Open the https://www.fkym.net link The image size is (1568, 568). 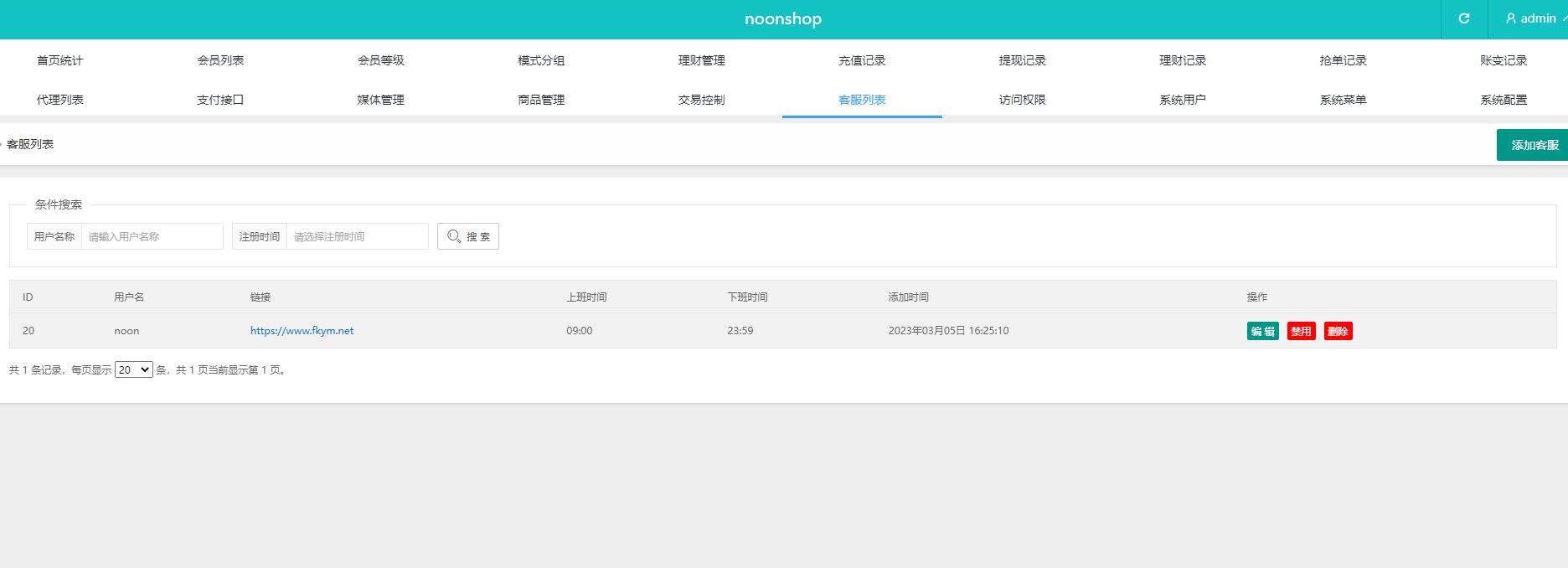coord(302,331)
